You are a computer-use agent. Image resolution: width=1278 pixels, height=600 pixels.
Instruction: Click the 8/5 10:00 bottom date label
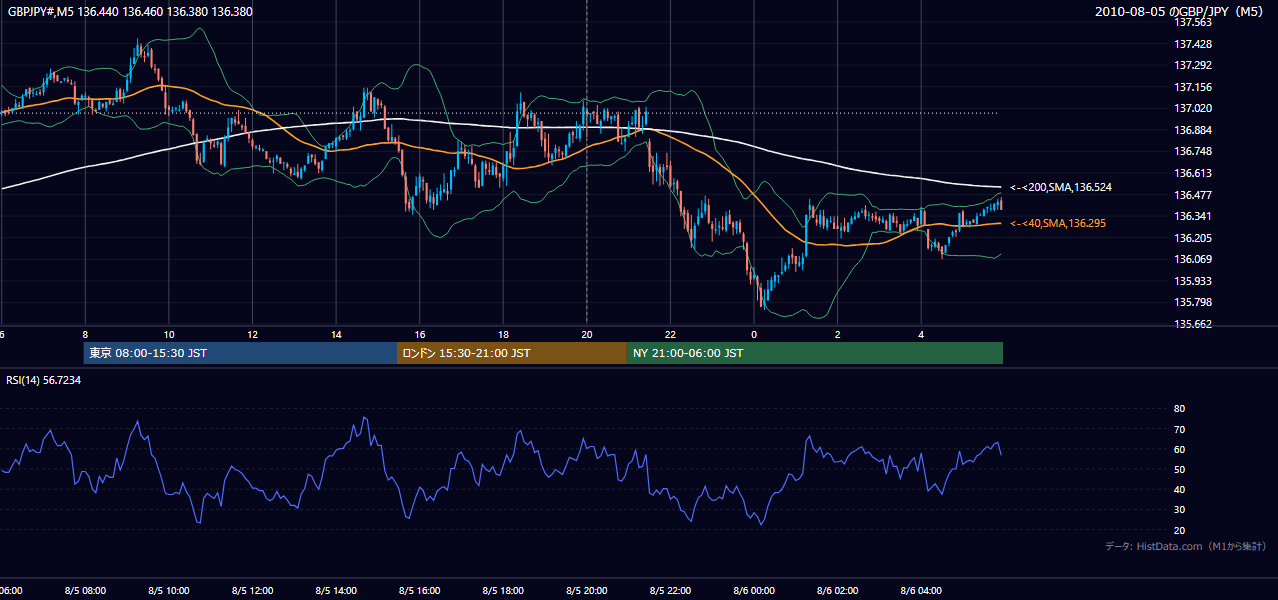(x=169, y=591)
